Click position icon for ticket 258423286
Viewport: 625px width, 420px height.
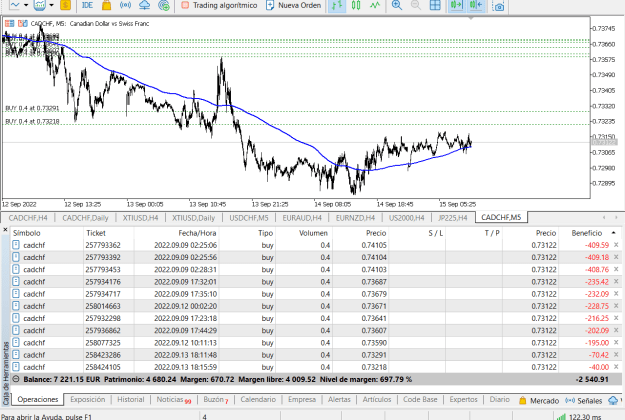coord(16,355)
